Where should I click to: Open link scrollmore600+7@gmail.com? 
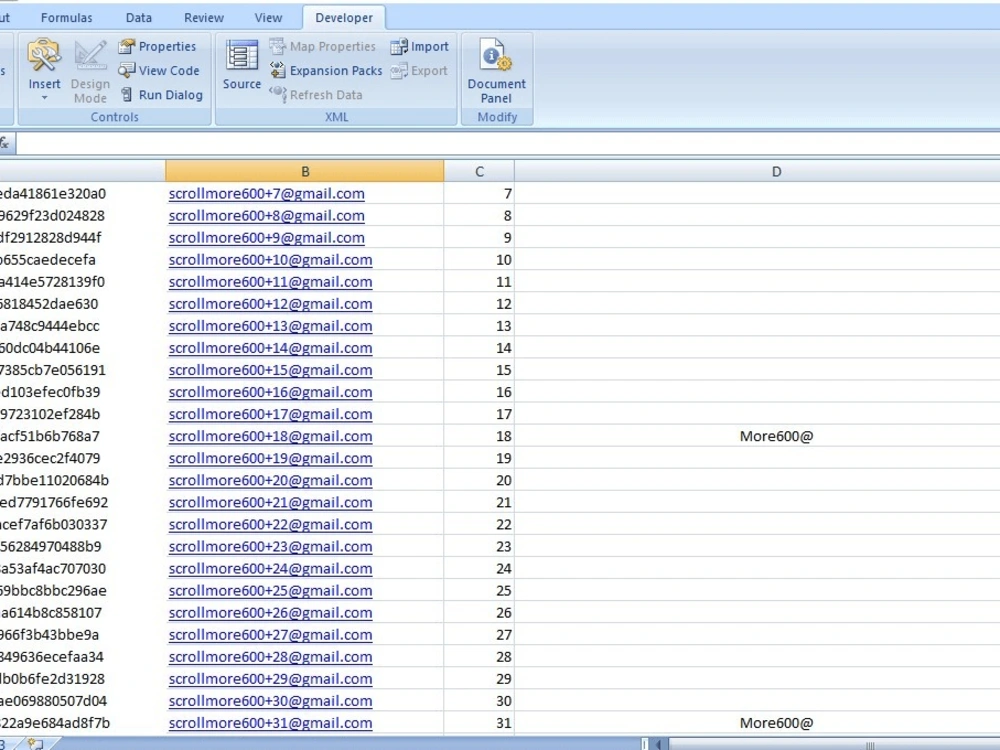coord(267,194)
